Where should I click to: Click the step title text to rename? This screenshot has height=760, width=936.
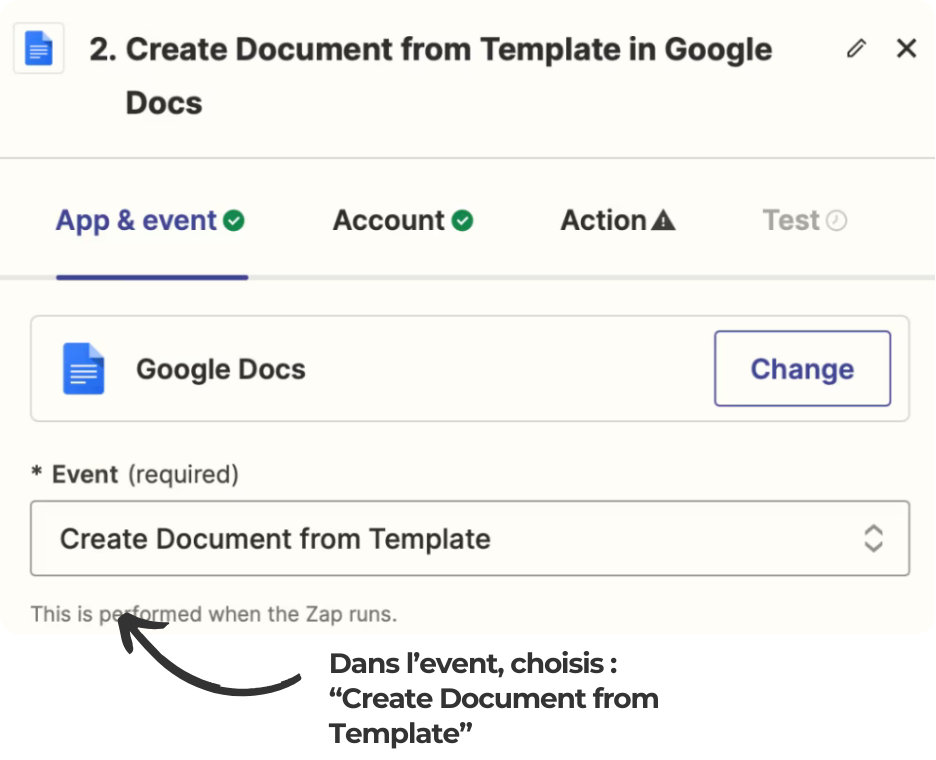click(x=430, y=76)
